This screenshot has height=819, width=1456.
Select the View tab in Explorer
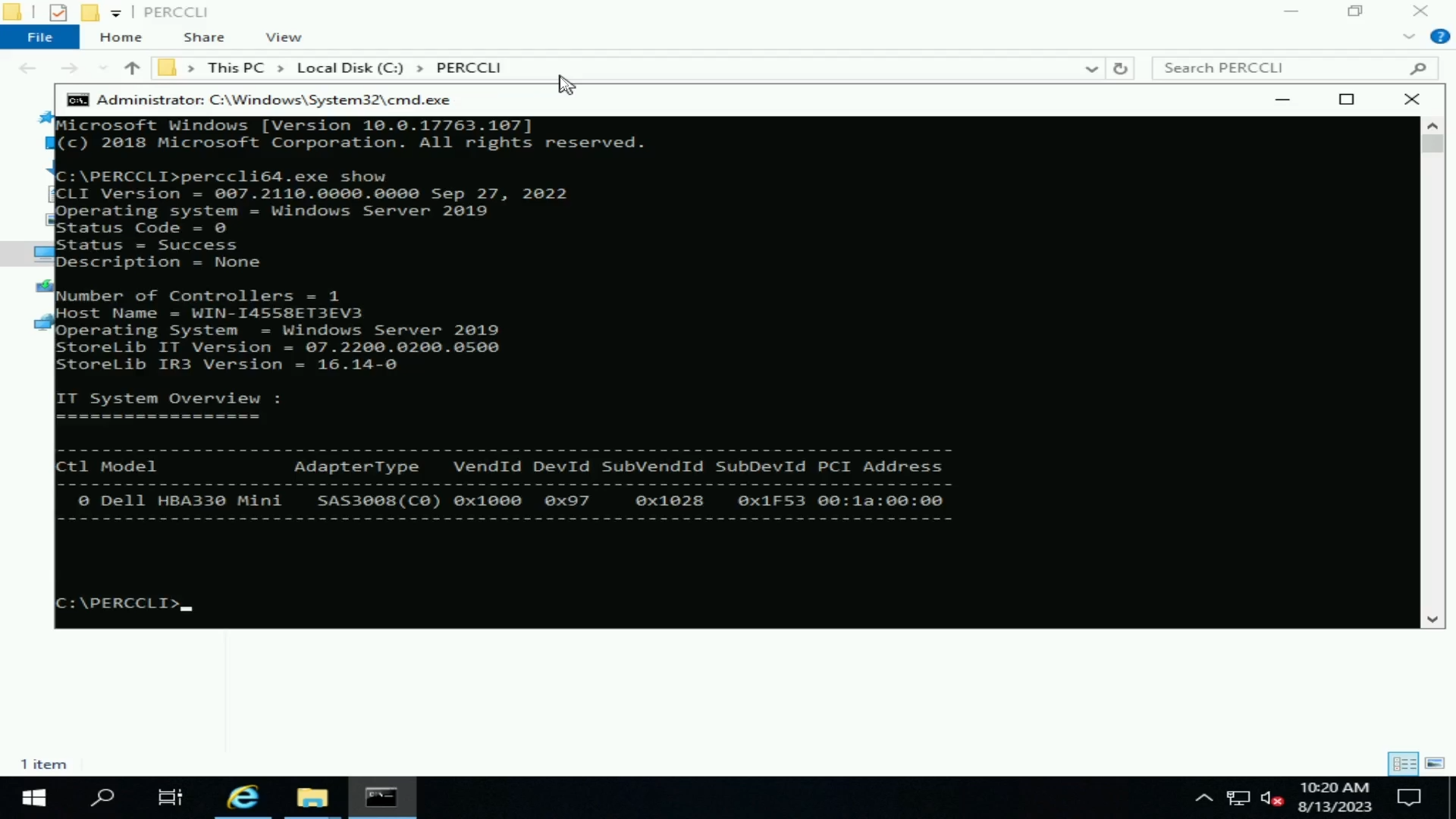coord(283,37)
